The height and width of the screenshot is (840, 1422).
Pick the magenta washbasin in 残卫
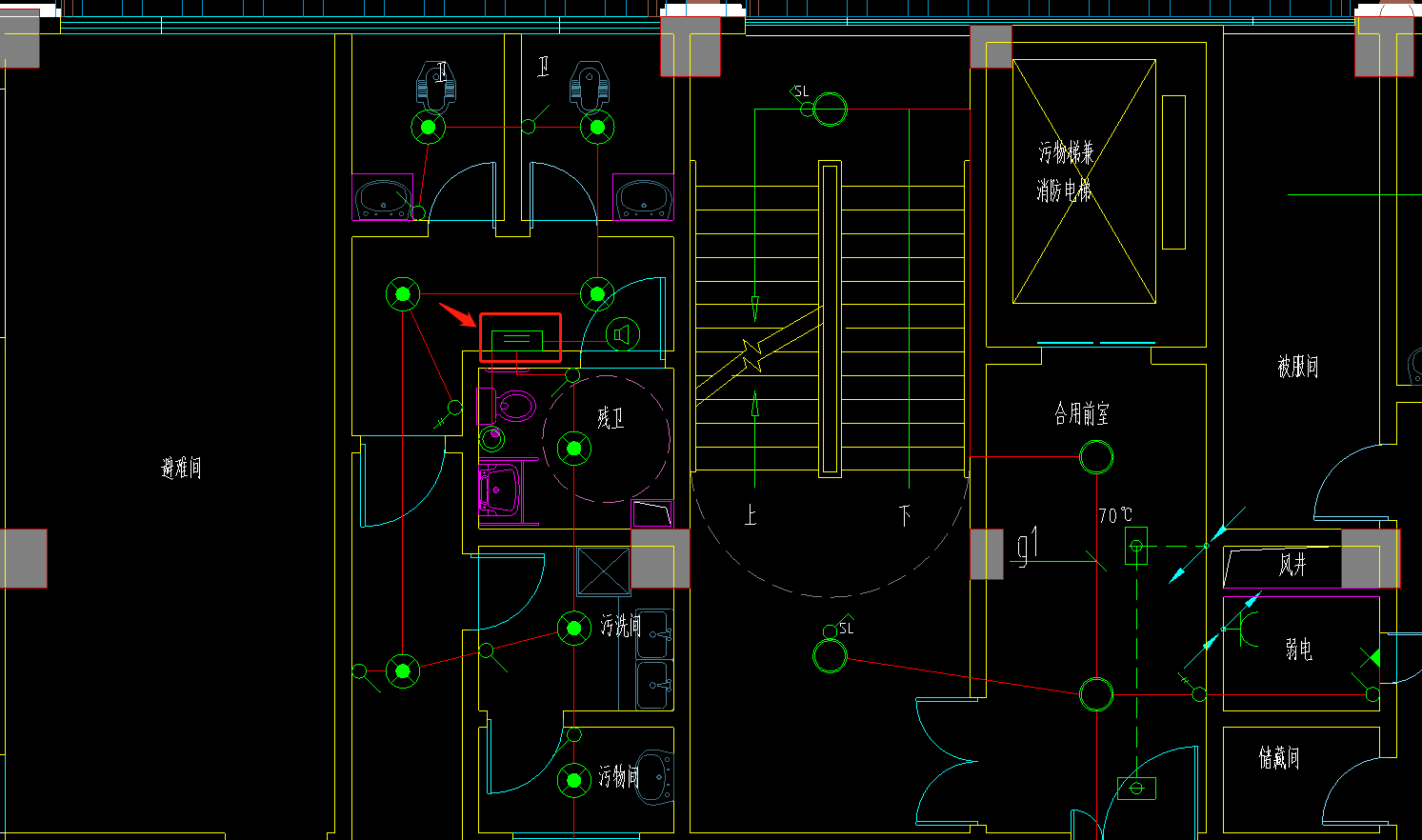(499, 490)
